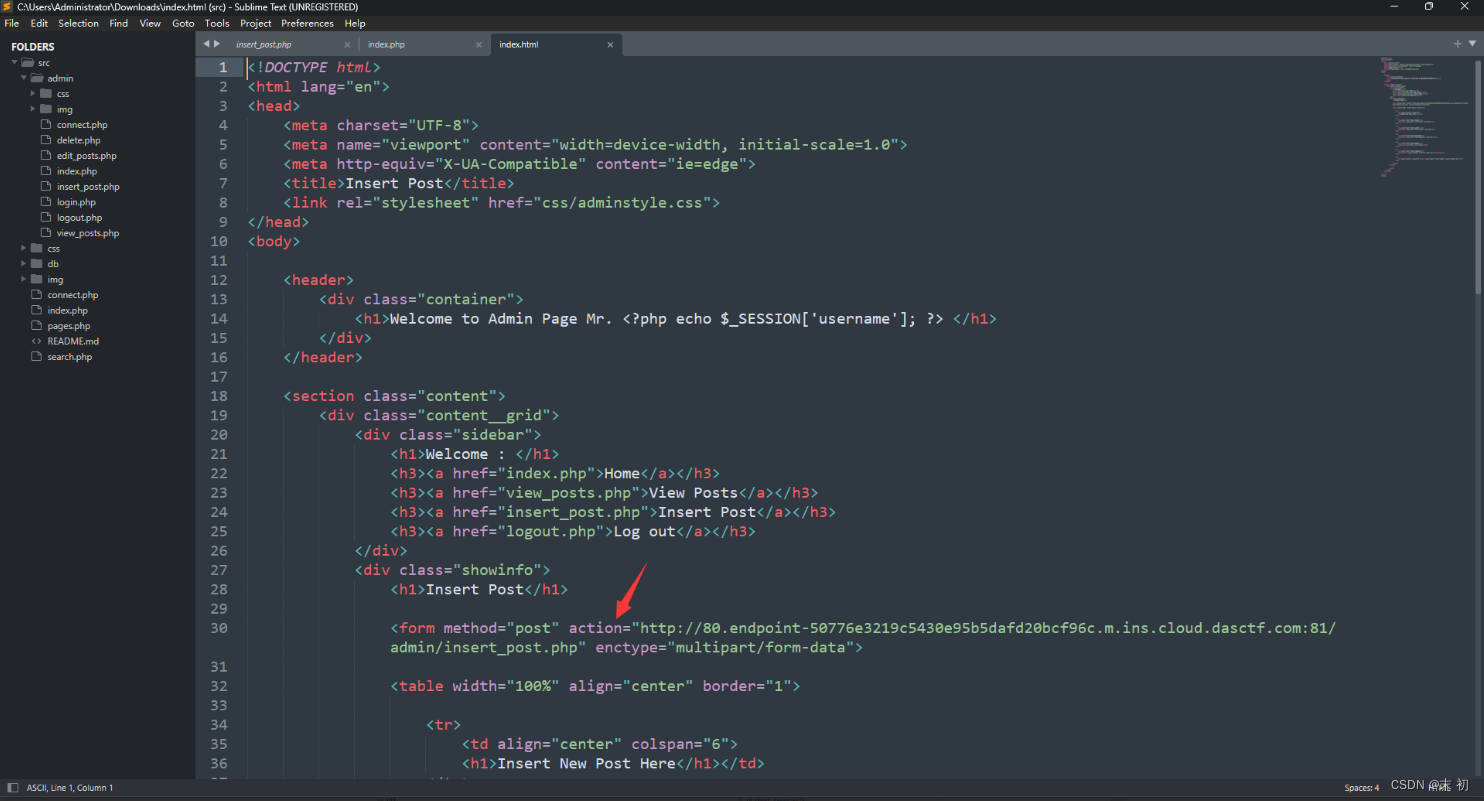
Task: Collapse the admin folder
Action: pyautogui.click(x=24, y=78)
